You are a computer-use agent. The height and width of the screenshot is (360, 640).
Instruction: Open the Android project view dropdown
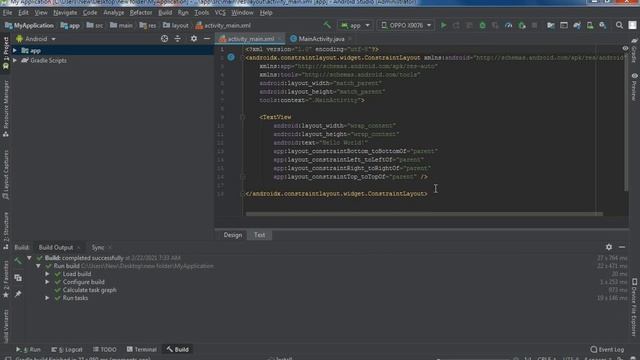pos(36,39)
